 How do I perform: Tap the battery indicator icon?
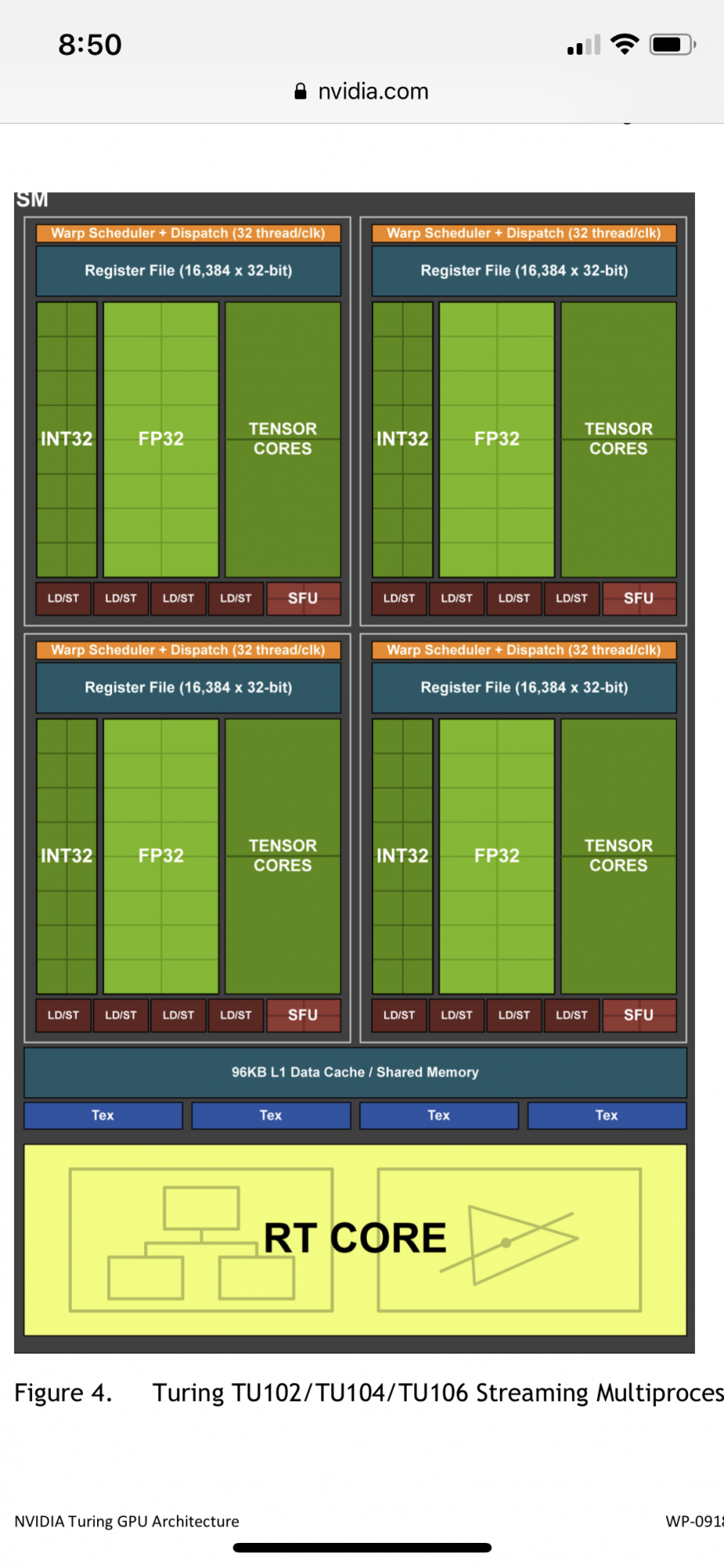tap(672, 44)
